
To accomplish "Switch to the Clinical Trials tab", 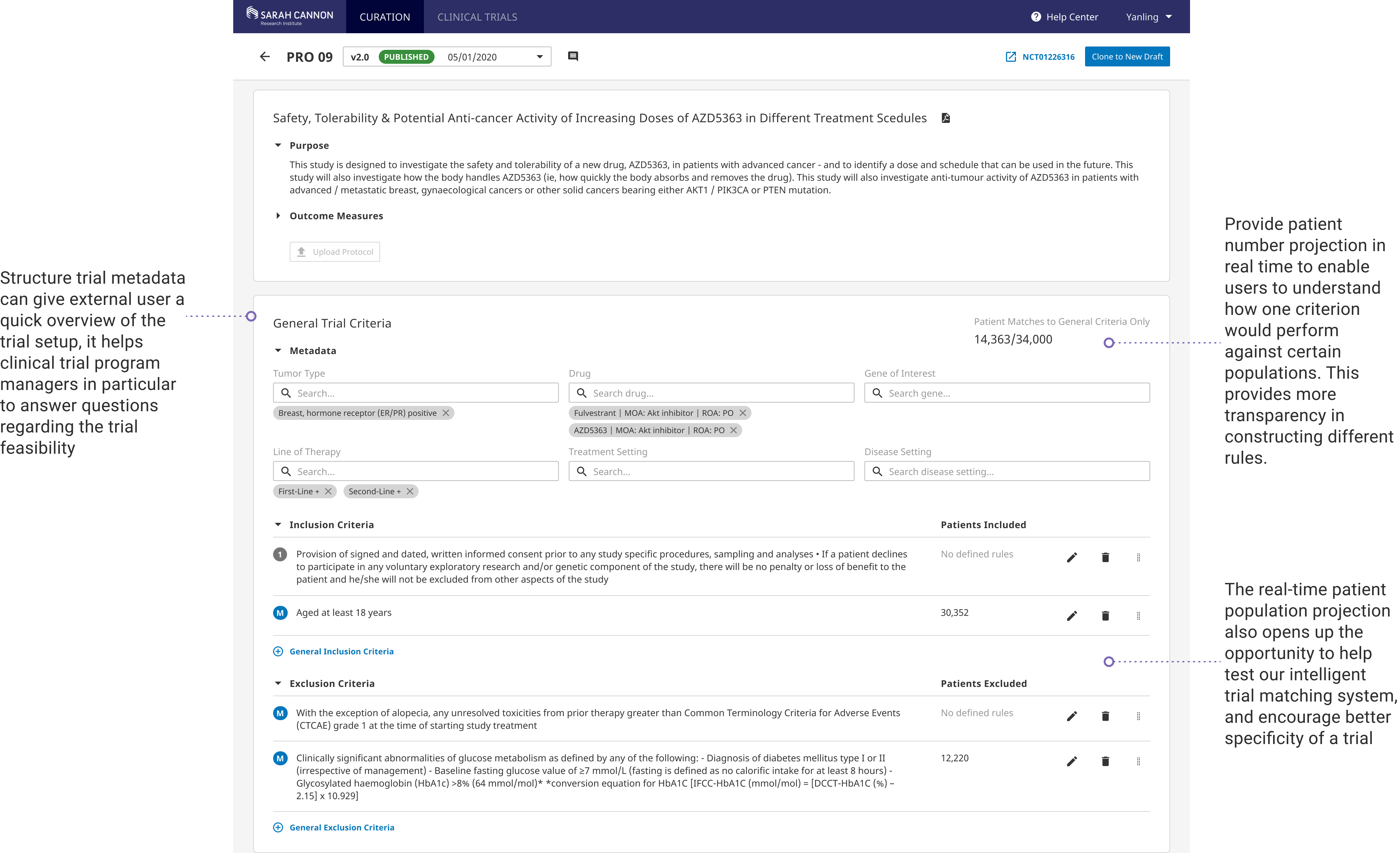I will [477, 17].
